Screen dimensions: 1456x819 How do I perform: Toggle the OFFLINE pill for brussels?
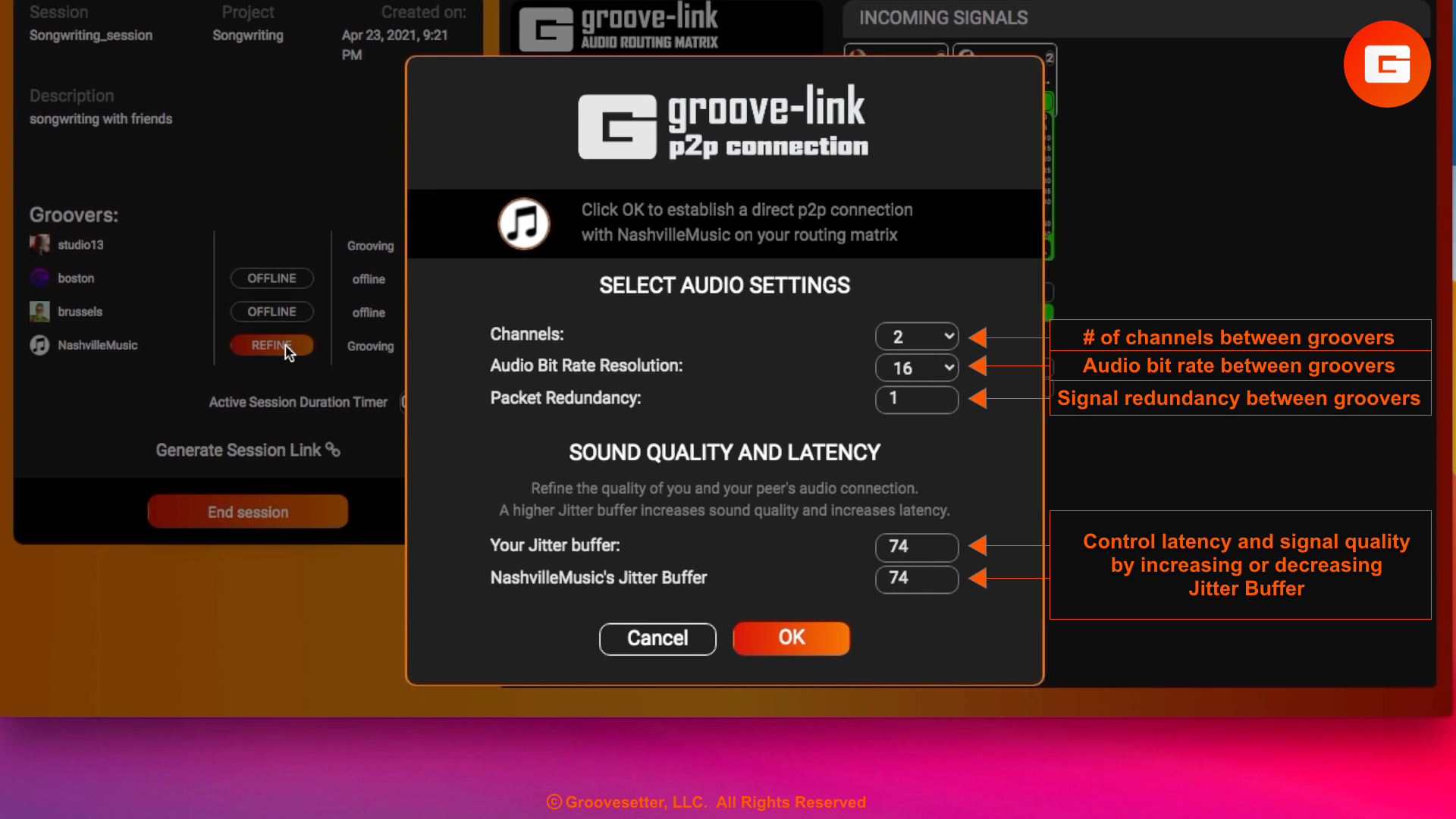click(271, 312)
